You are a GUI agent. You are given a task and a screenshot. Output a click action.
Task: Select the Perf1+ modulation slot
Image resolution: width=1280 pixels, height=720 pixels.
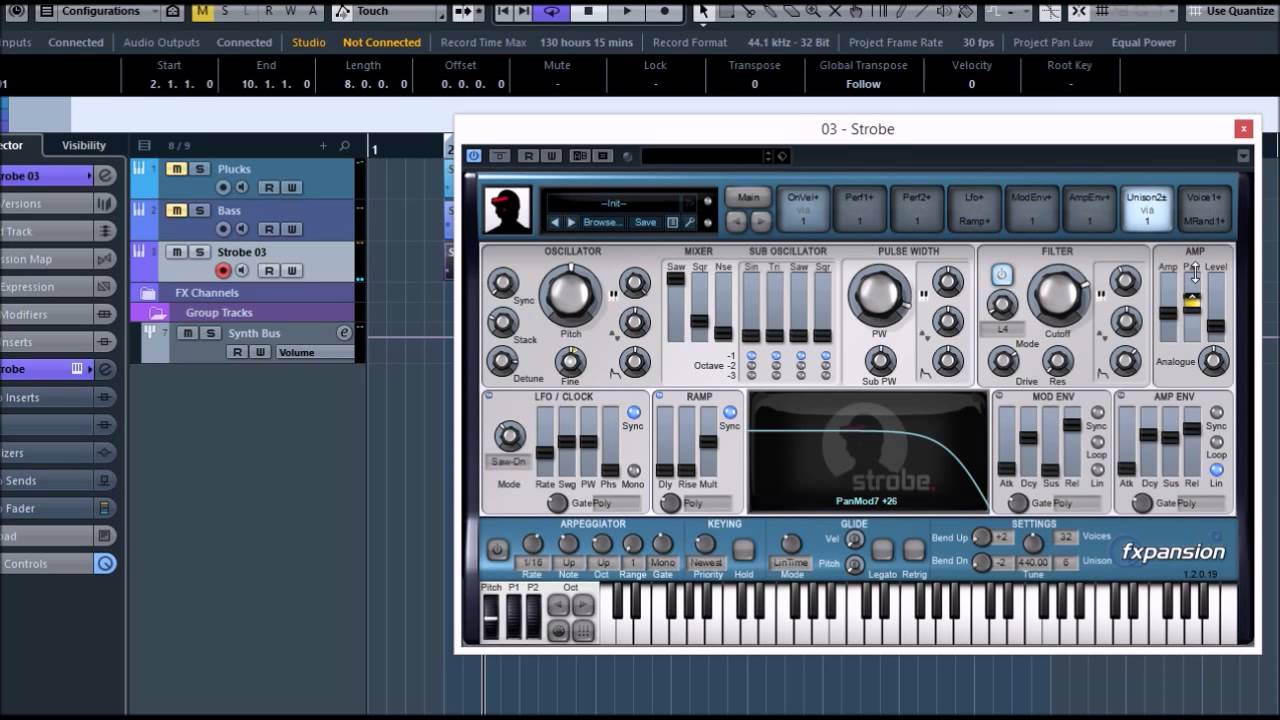[859, 208]
